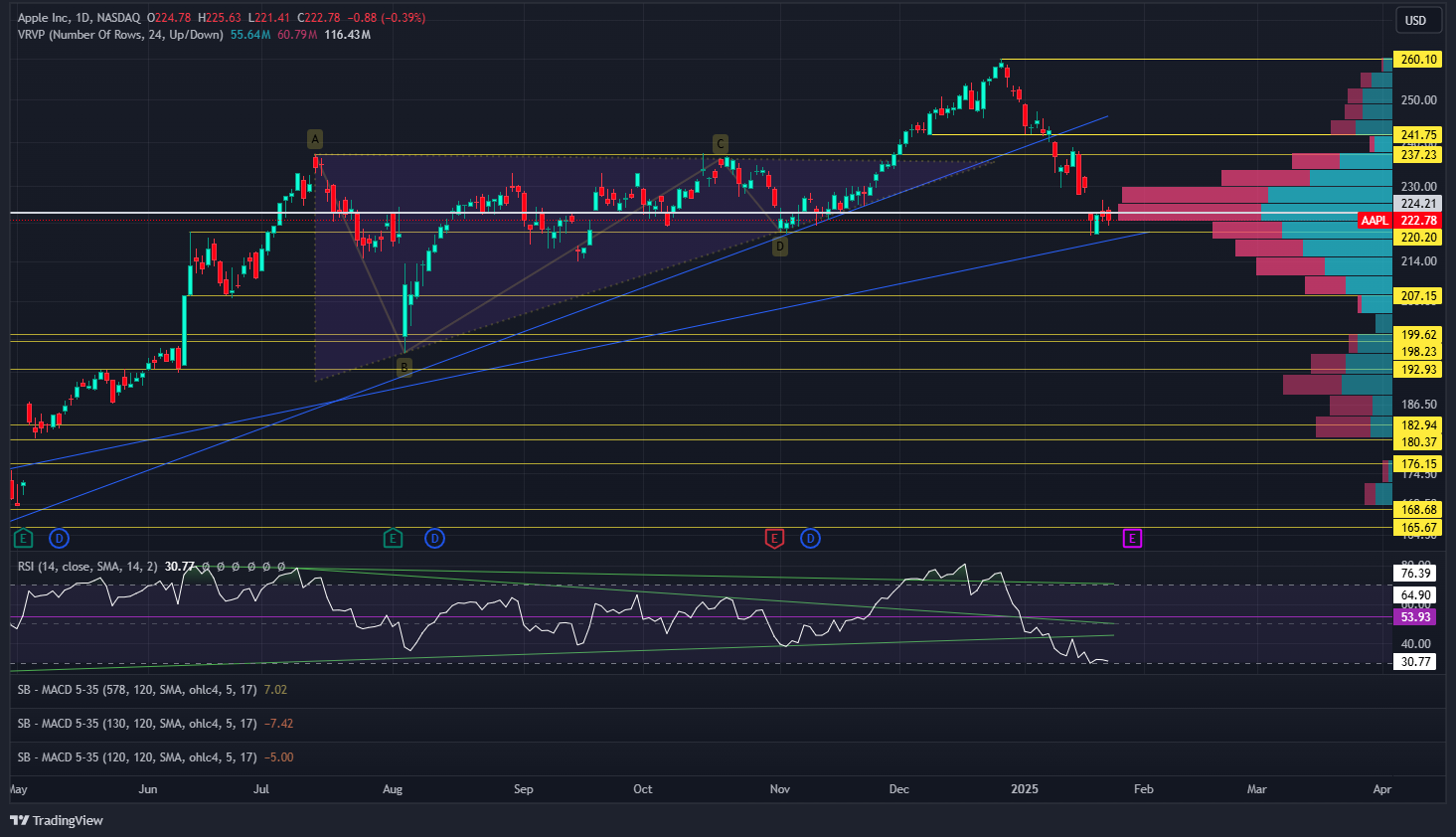Click the MACD 7.02 value
This screenshot has width=1456, height=837.
click(x=275, y=690)
